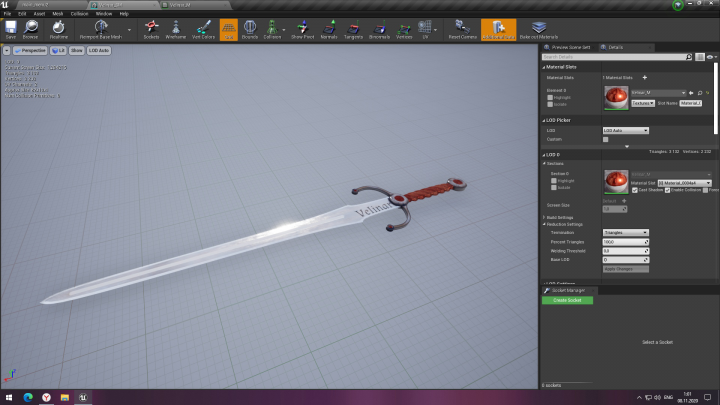
Task: Toggle property matrix grid view button
Action: tap(699, 57)
